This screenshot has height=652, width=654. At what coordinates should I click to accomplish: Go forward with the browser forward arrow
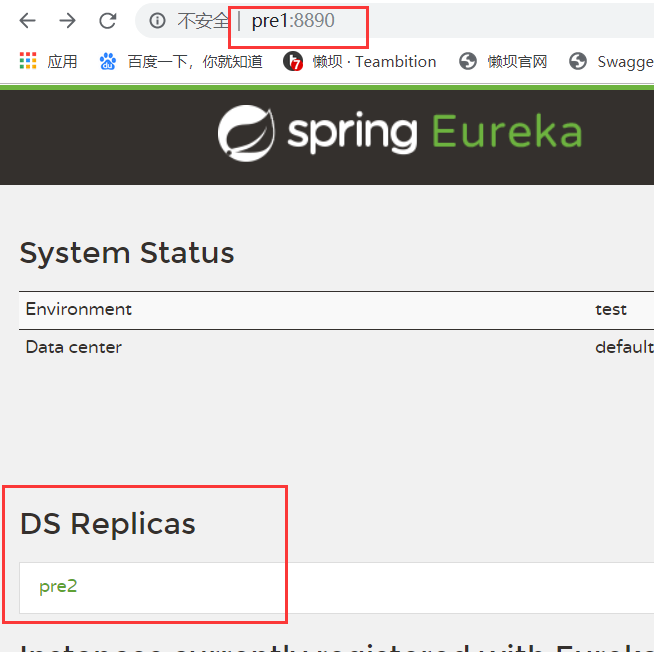tap(67, 20)
